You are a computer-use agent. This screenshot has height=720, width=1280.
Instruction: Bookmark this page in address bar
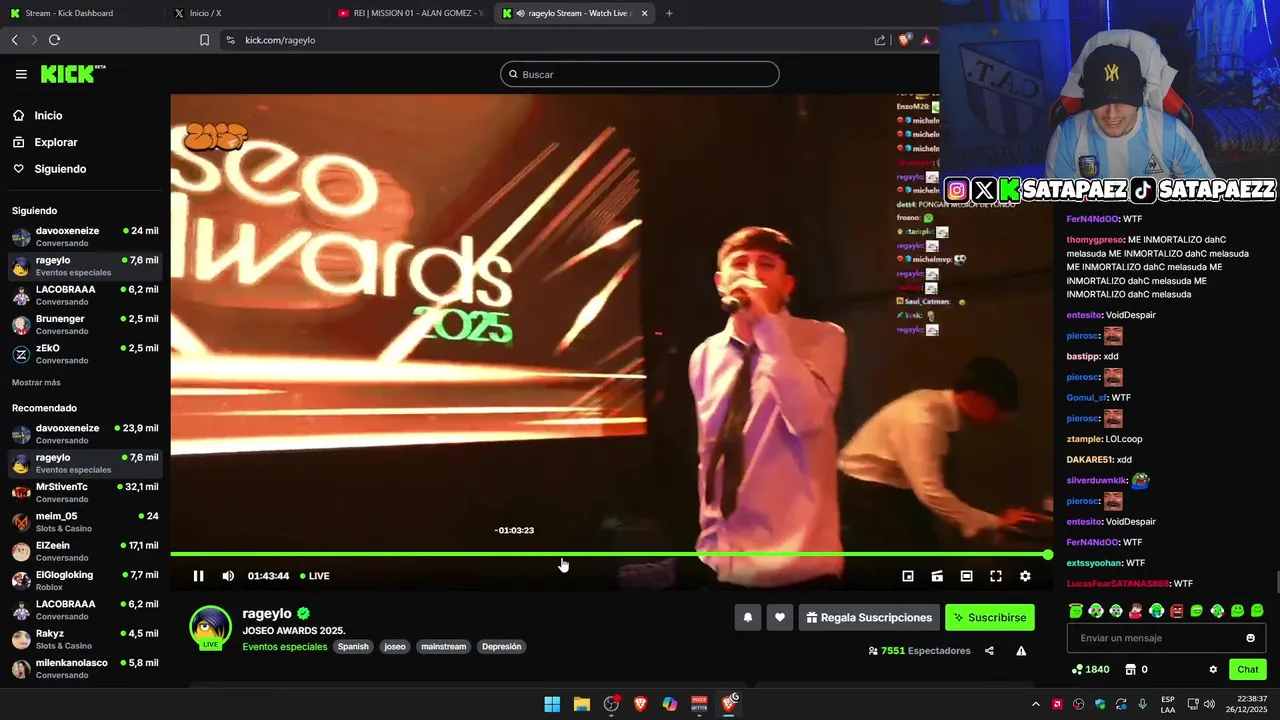click(x=204, y=40)
